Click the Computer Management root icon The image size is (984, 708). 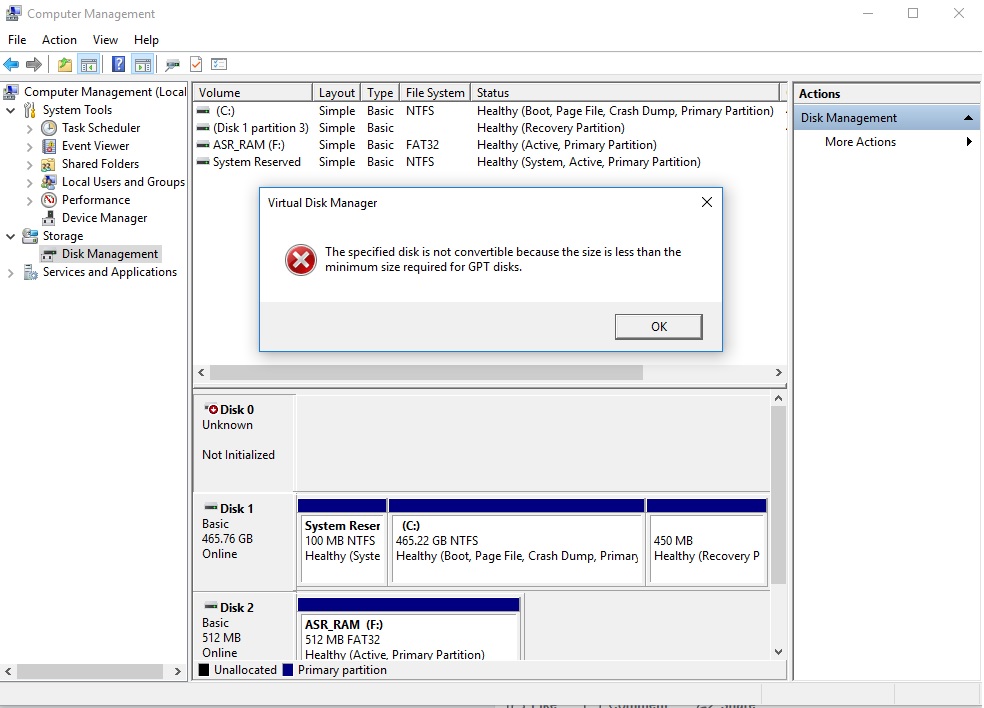(x=11, y=92)
